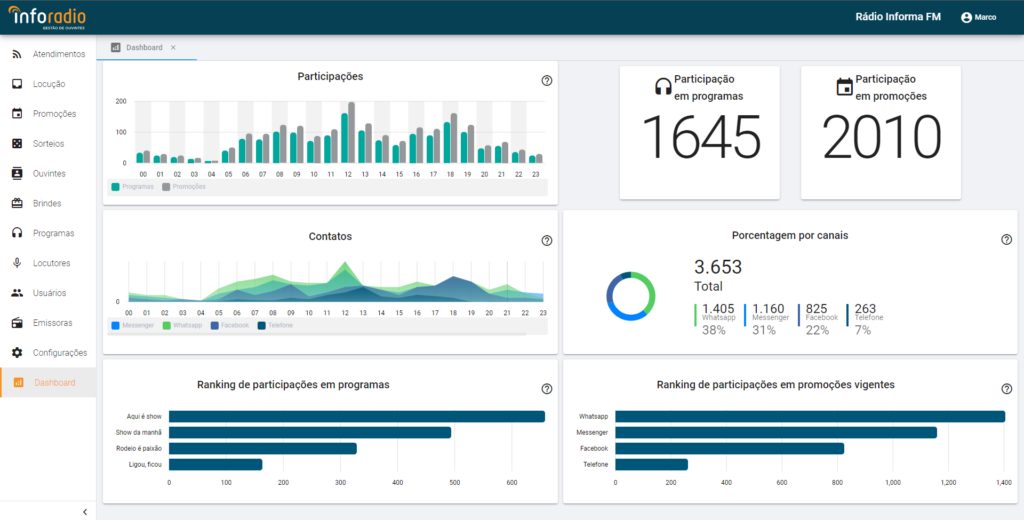Screen dimensions: 1024x520
Task: Click the Brindes gift icon
Action: coord(17,203)
